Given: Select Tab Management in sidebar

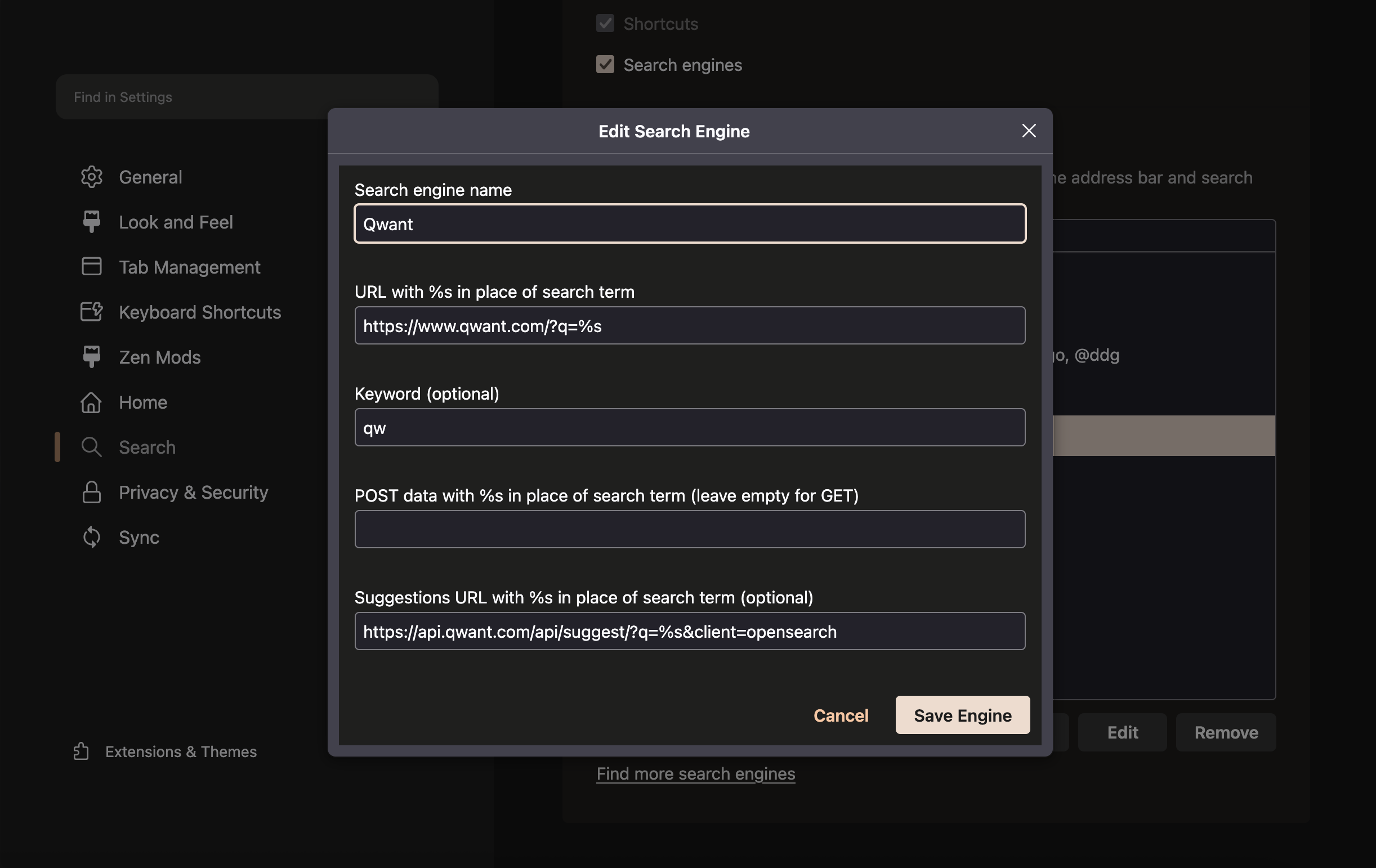Looking at the screenshot, I should [x=189, y=267].
